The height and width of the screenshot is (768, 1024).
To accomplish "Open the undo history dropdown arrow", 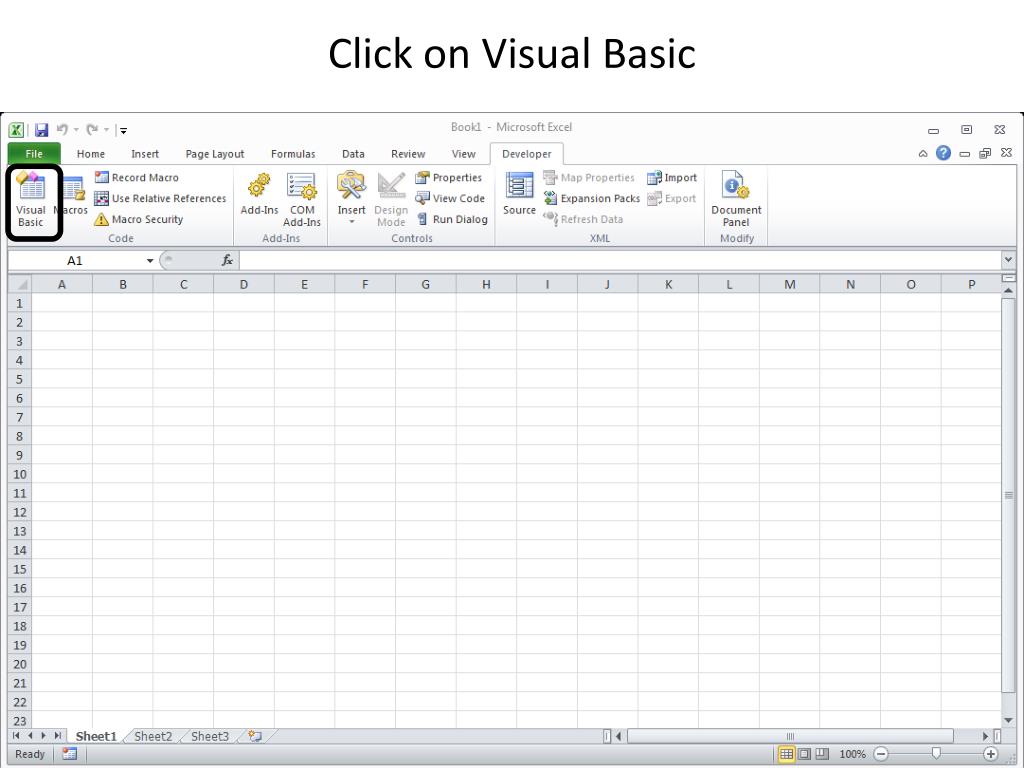I will coord(76,130).
